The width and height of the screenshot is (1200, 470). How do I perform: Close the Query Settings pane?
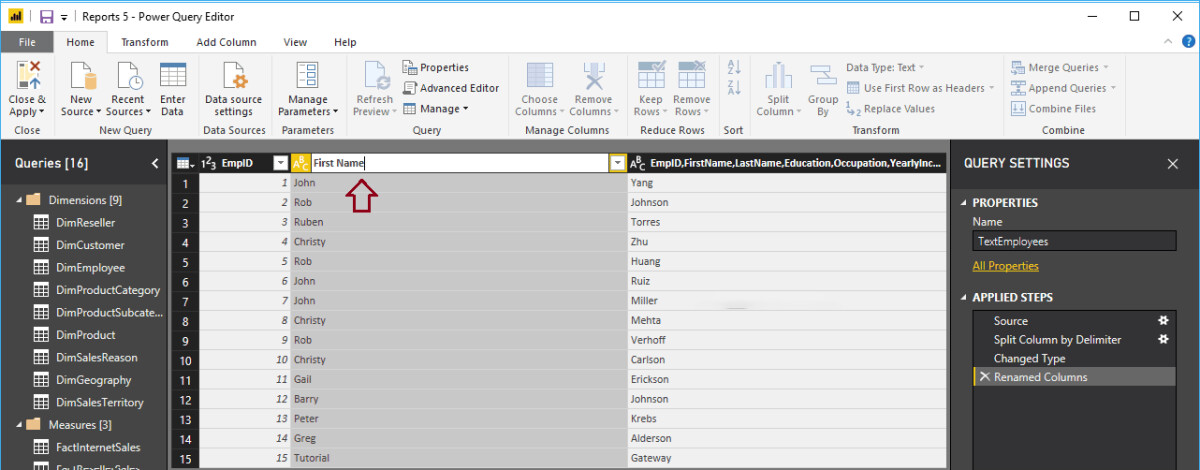(x=1173, y=163)
